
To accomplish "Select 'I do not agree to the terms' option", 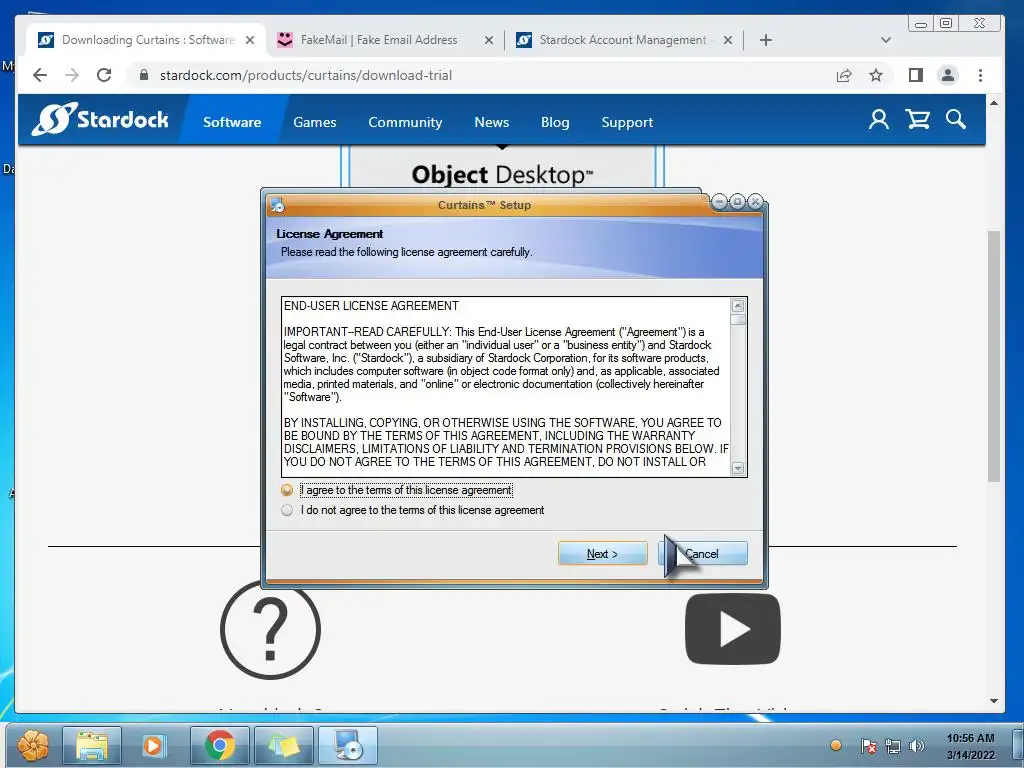I will [287, 510].
